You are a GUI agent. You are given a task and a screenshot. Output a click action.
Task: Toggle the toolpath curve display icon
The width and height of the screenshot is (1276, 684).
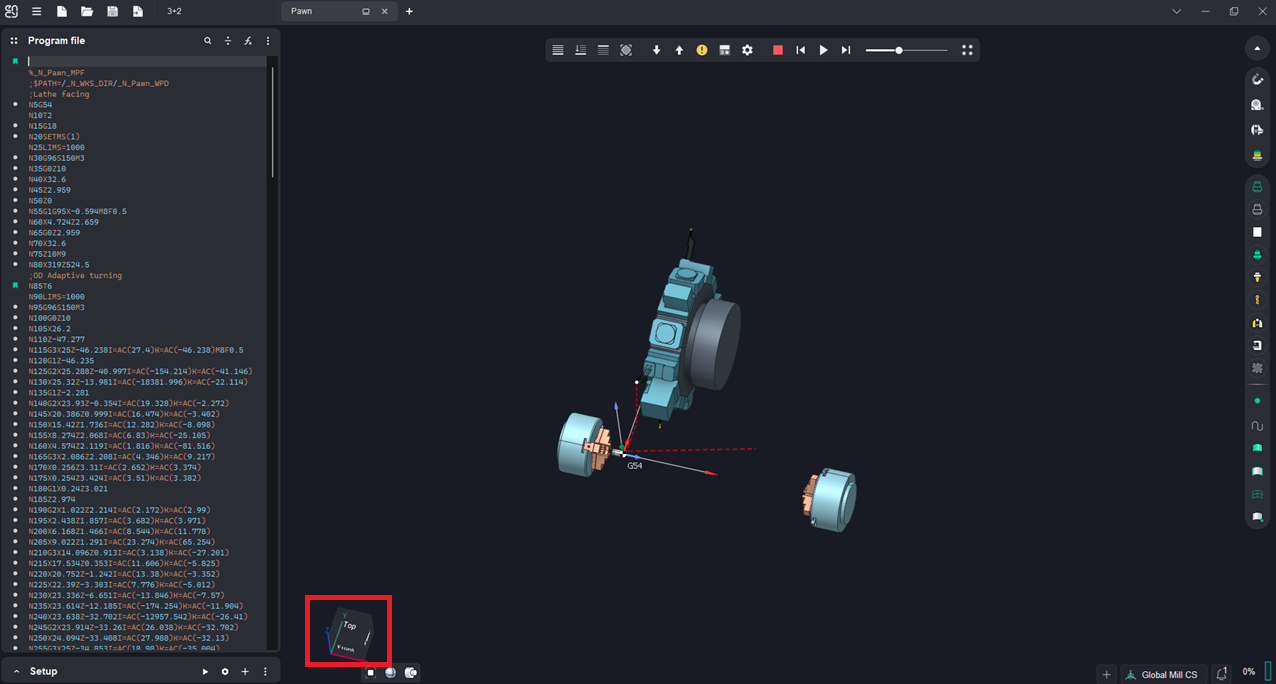[x=1257, y=426]
